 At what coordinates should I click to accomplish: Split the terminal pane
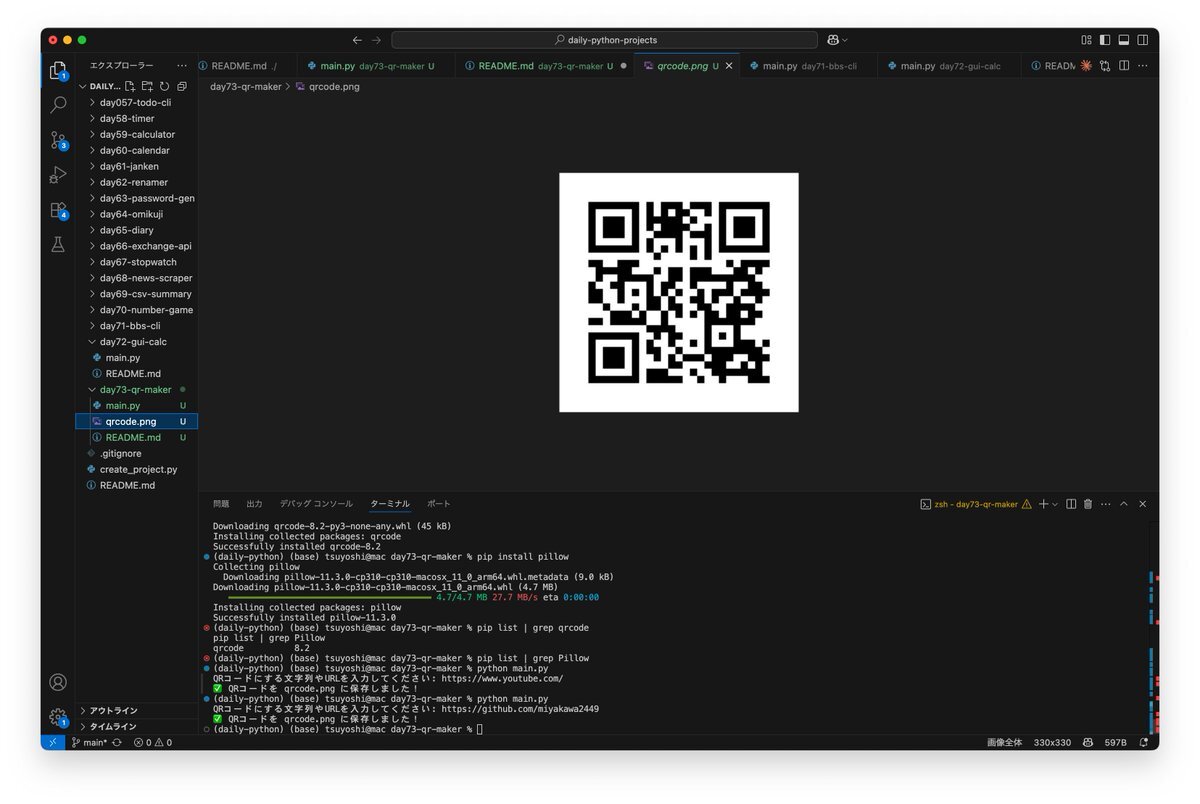click(1071, 504)
